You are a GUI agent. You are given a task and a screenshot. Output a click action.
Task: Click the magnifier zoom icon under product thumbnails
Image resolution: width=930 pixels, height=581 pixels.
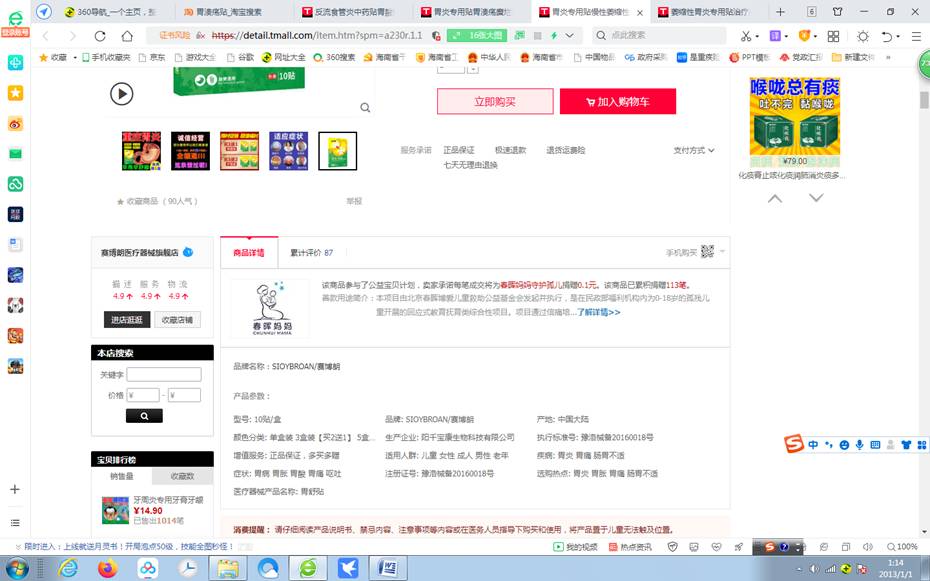(x=365, y=107)
